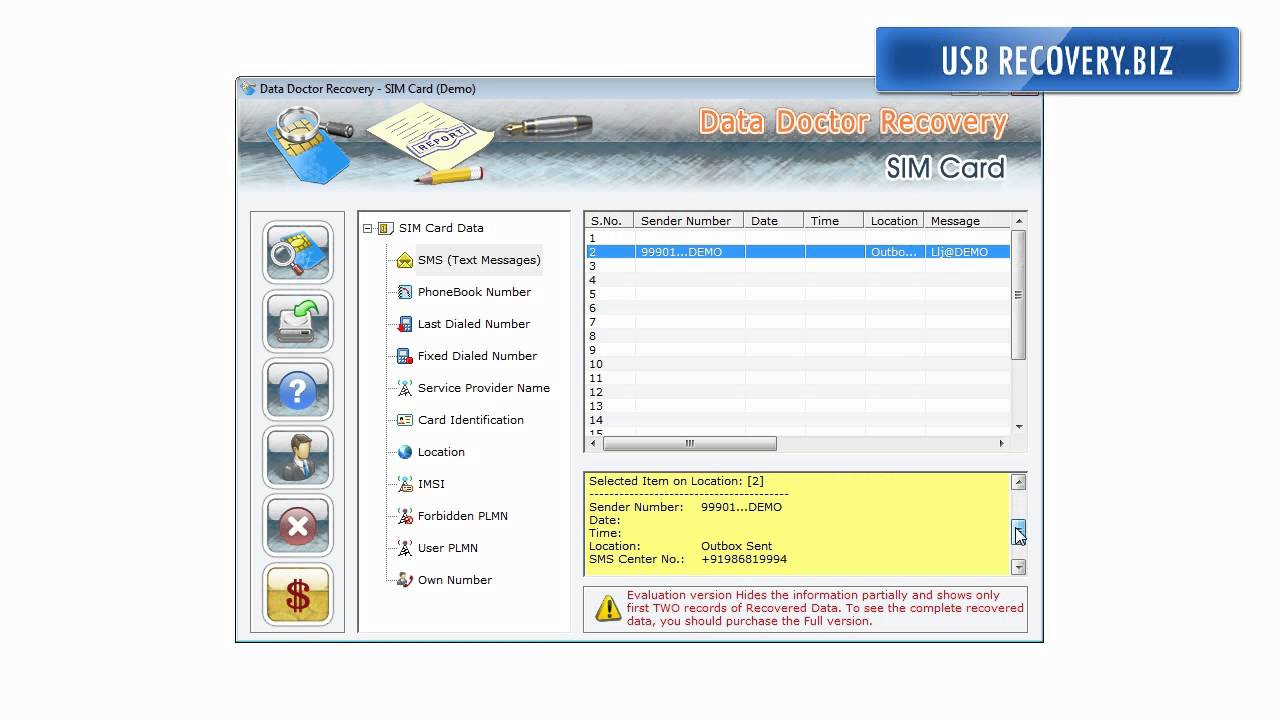Click table horizontal scrollbar right arrow
This screenshot has height=720, width=1280.
1002,443
